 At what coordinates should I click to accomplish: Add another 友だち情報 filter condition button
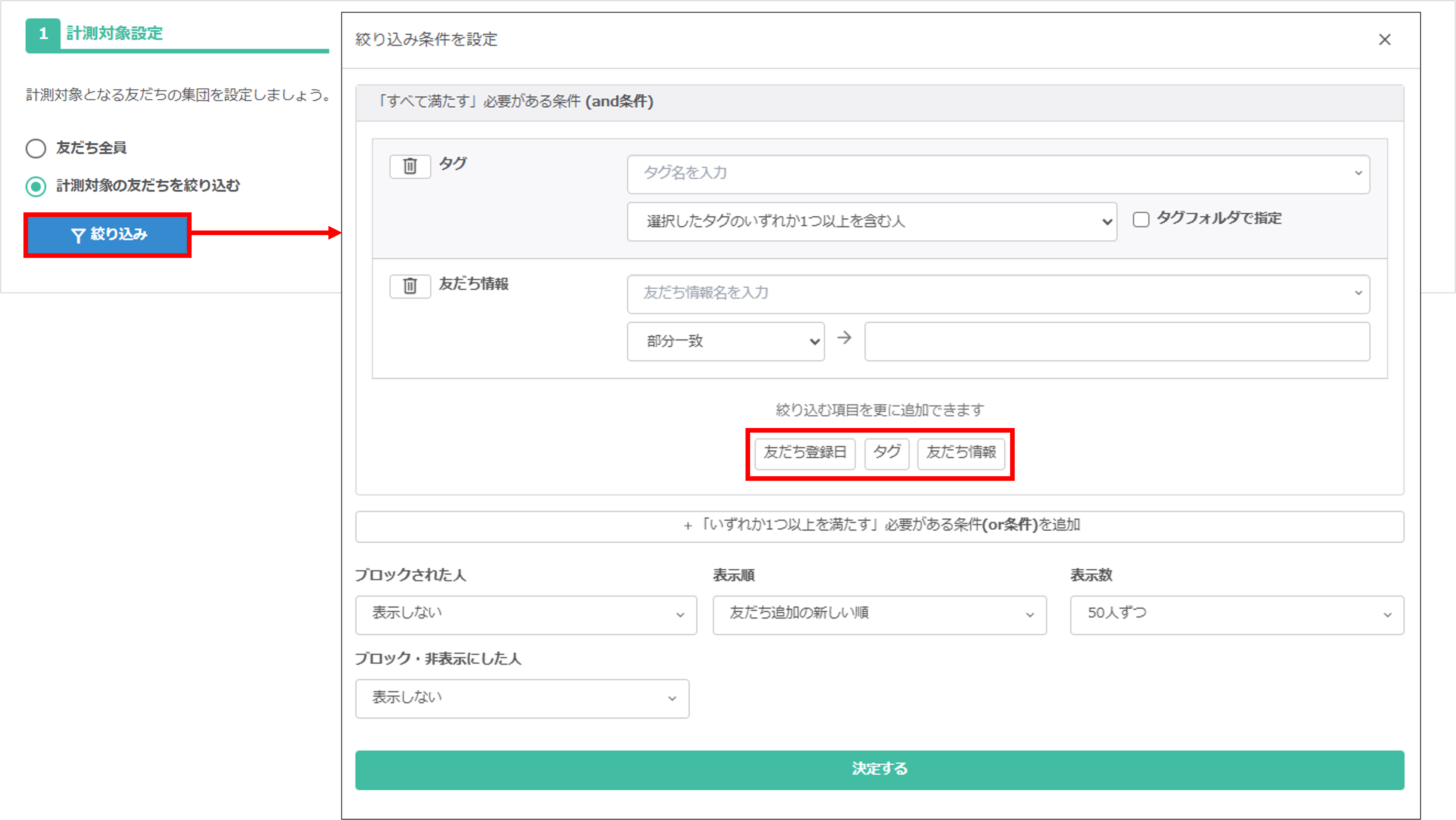(960, 453)
